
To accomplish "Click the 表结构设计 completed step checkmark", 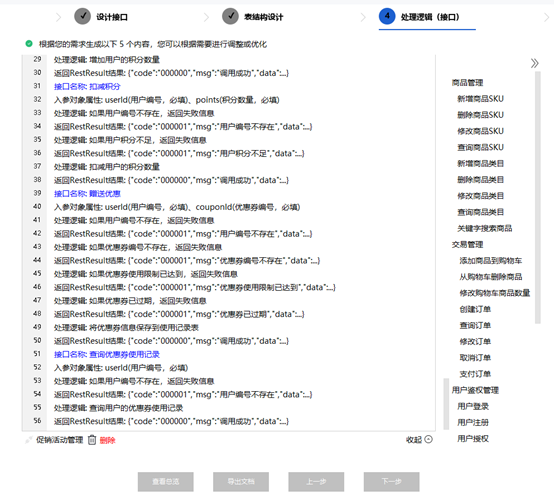I will (230, 16).
